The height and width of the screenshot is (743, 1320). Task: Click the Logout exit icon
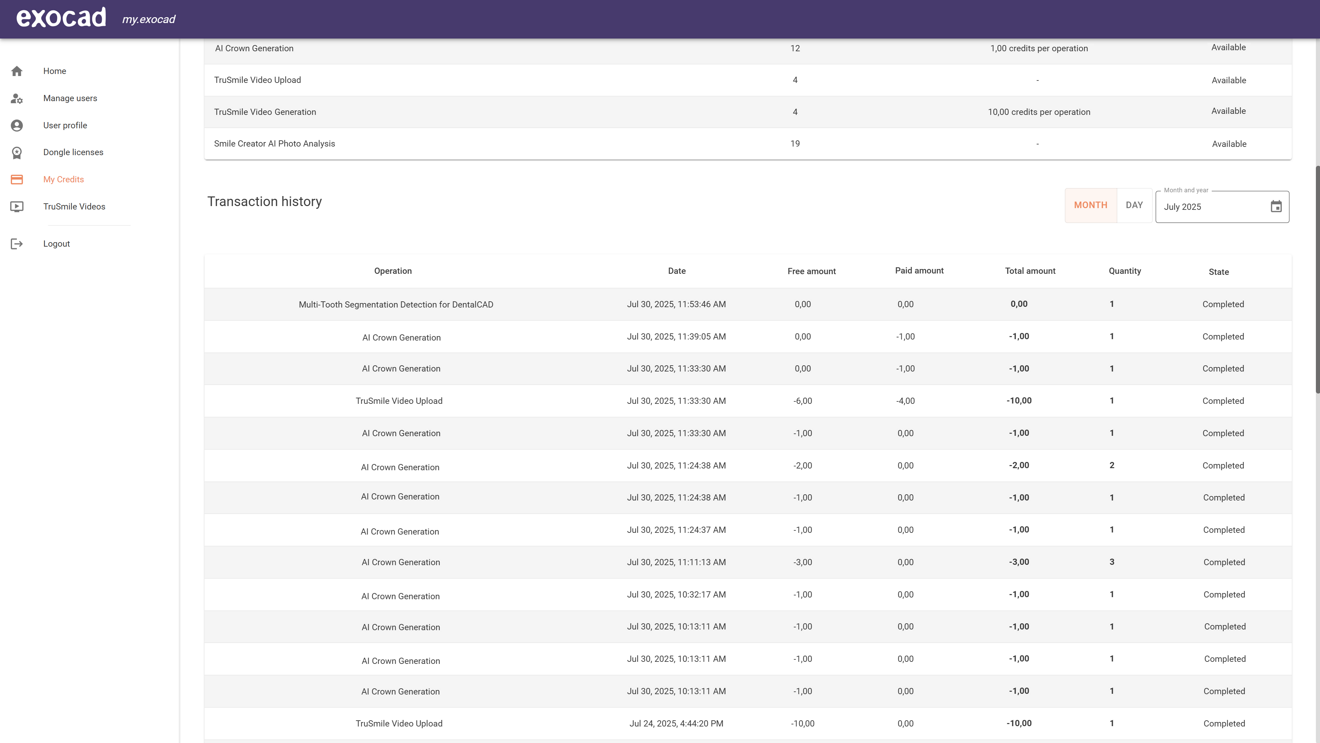pyautogui.click(x=15, y=243)
